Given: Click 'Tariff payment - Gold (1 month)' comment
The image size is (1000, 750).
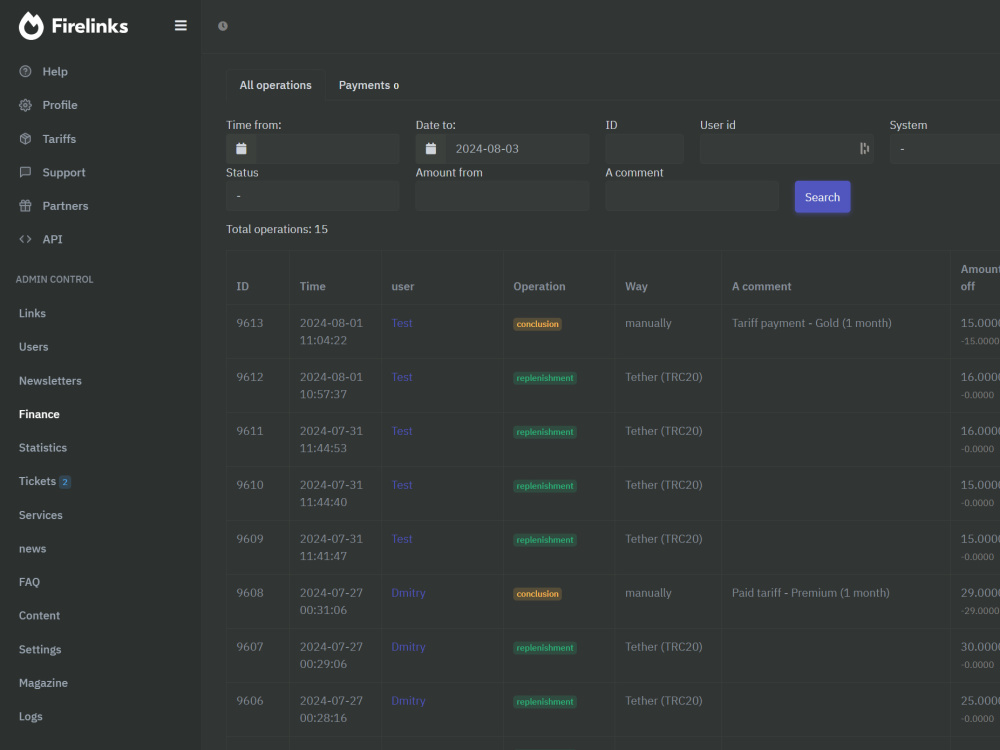Looking at the screenshot, I should point(811,323).
